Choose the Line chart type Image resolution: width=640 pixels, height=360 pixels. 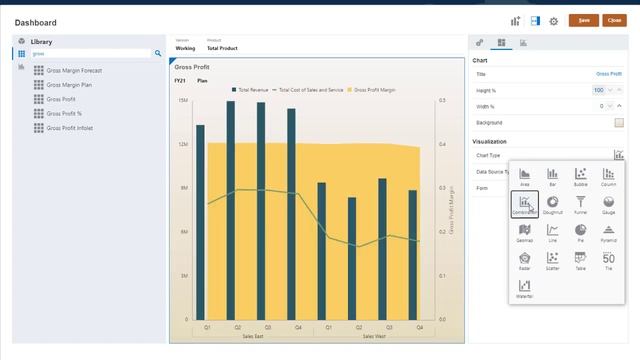[552, 232]
